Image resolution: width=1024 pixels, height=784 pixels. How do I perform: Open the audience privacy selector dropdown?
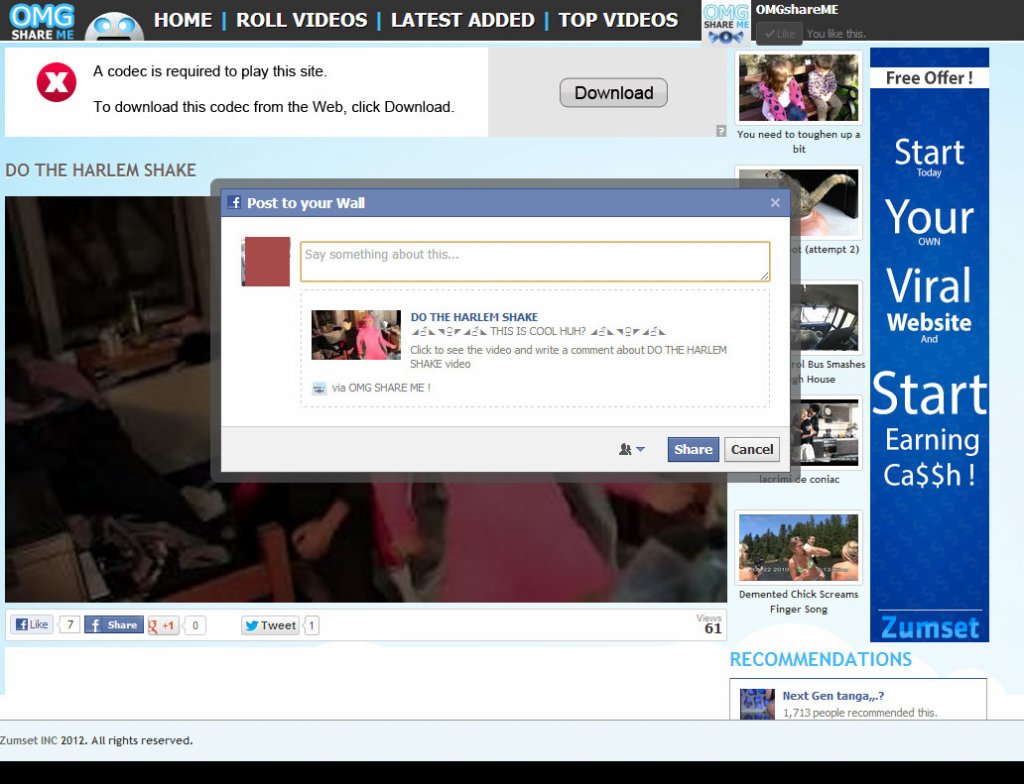tap(632, 449)
